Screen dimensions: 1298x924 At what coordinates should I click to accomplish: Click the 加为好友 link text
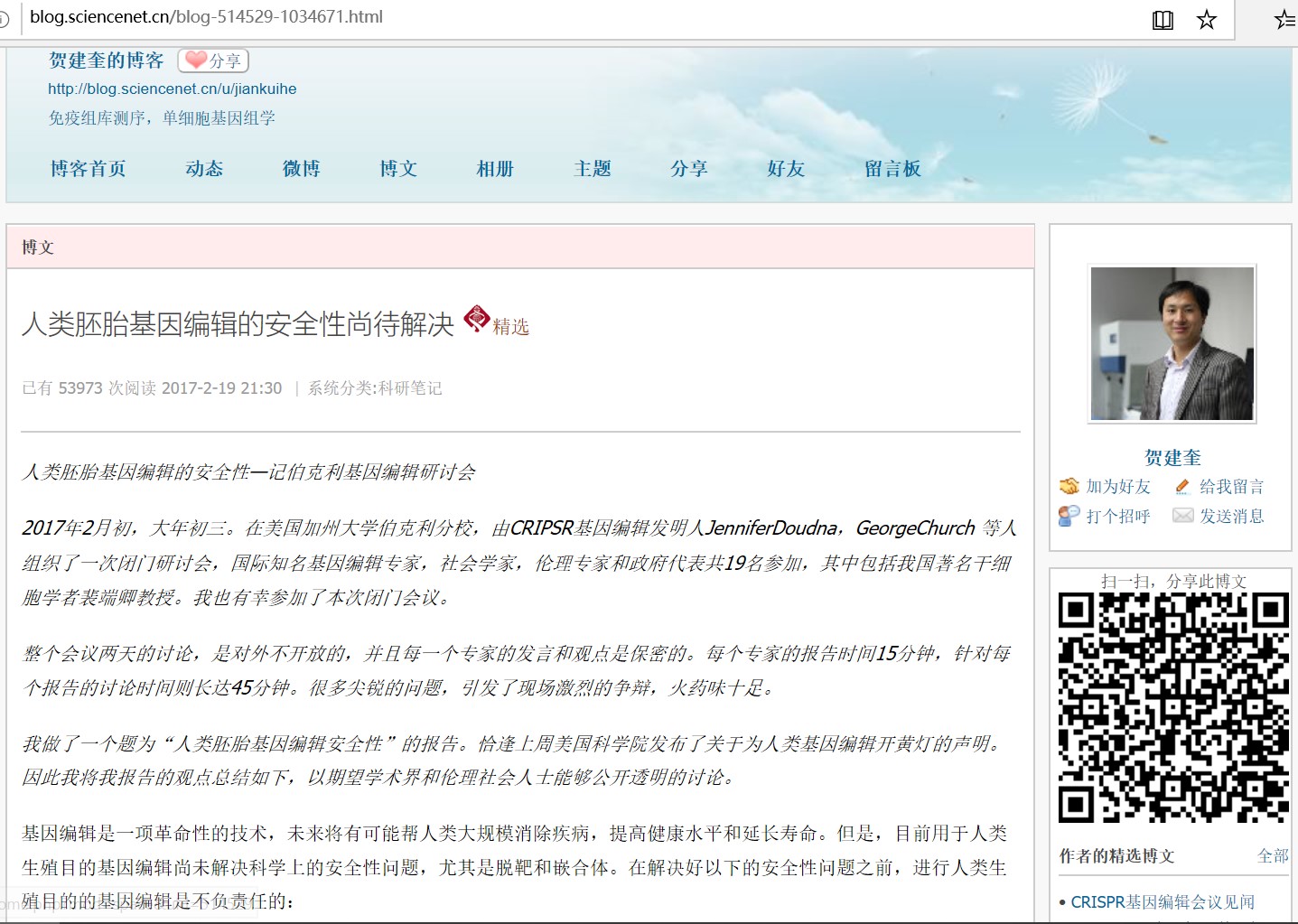[1118, 487]
